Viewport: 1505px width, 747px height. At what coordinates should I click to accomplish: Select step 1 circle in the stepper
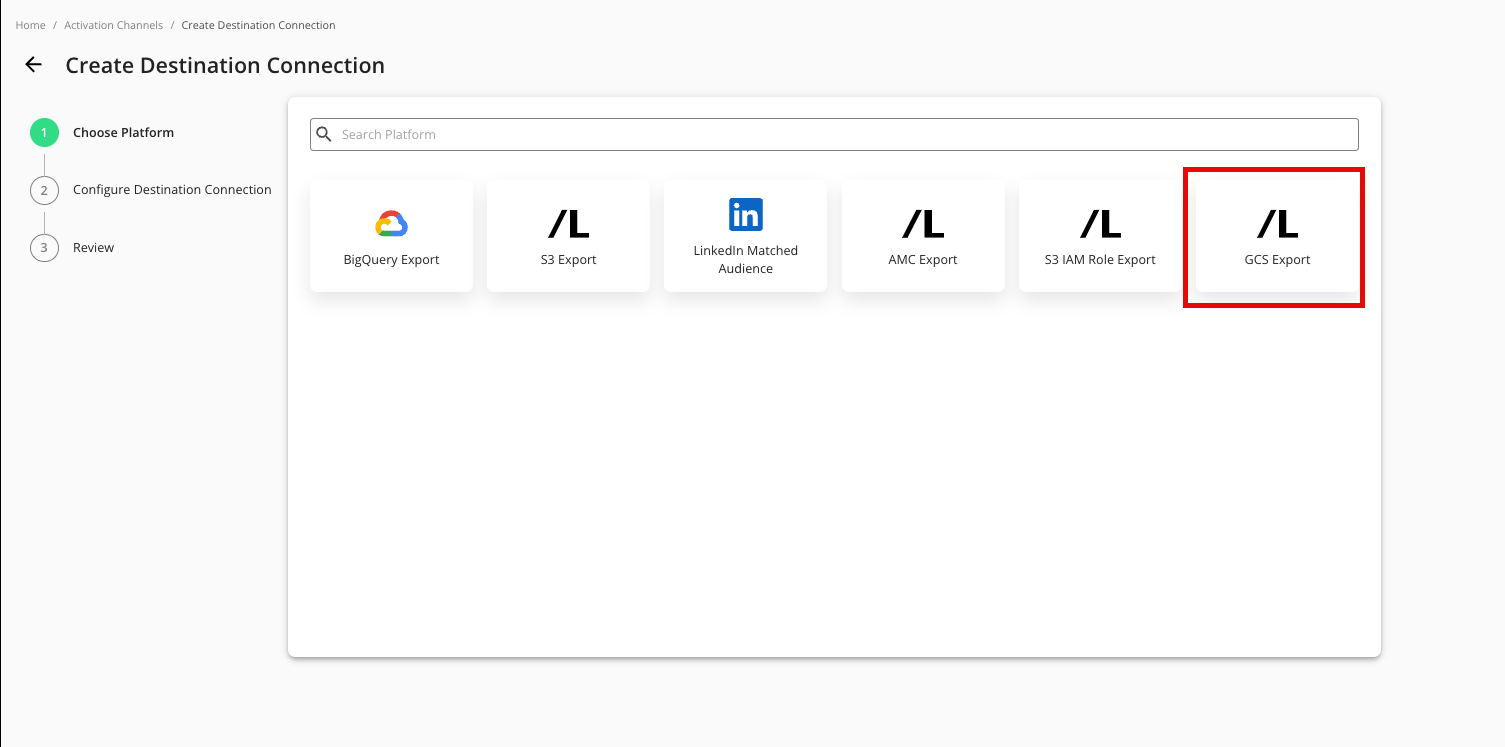(44, 133)
